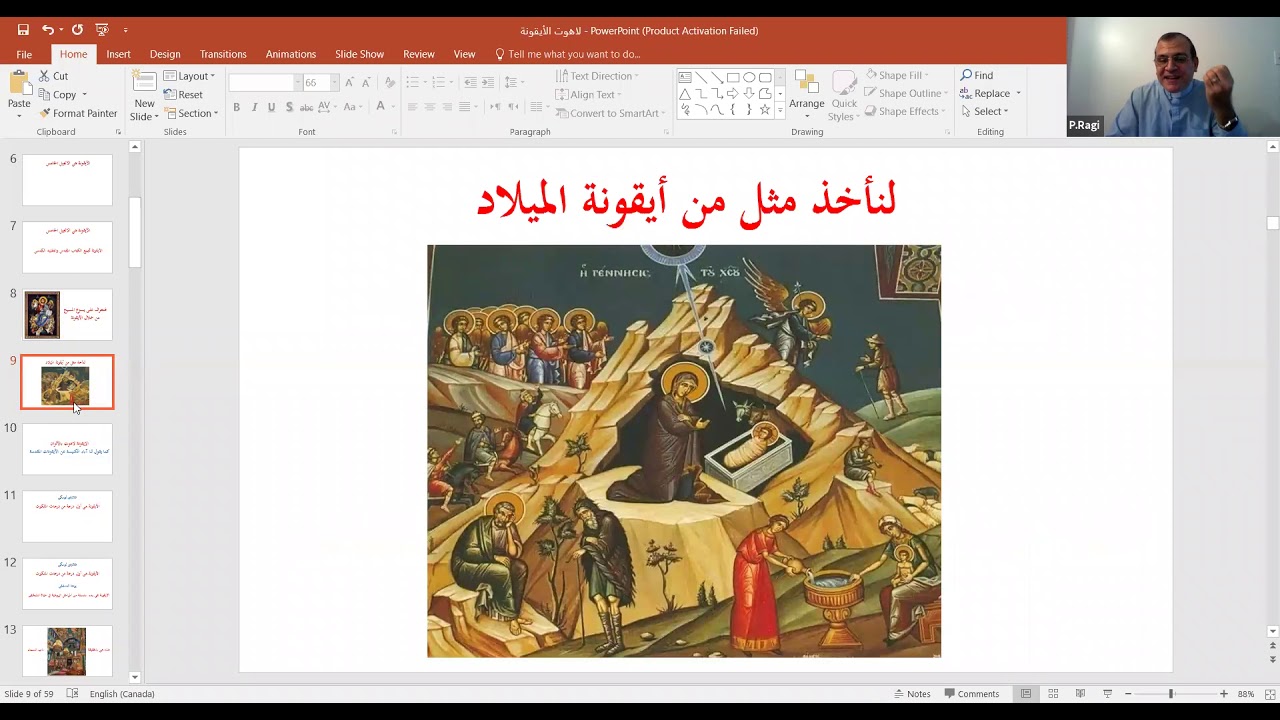
Task: Select the star shape in gallery
Action: point(765,110)
